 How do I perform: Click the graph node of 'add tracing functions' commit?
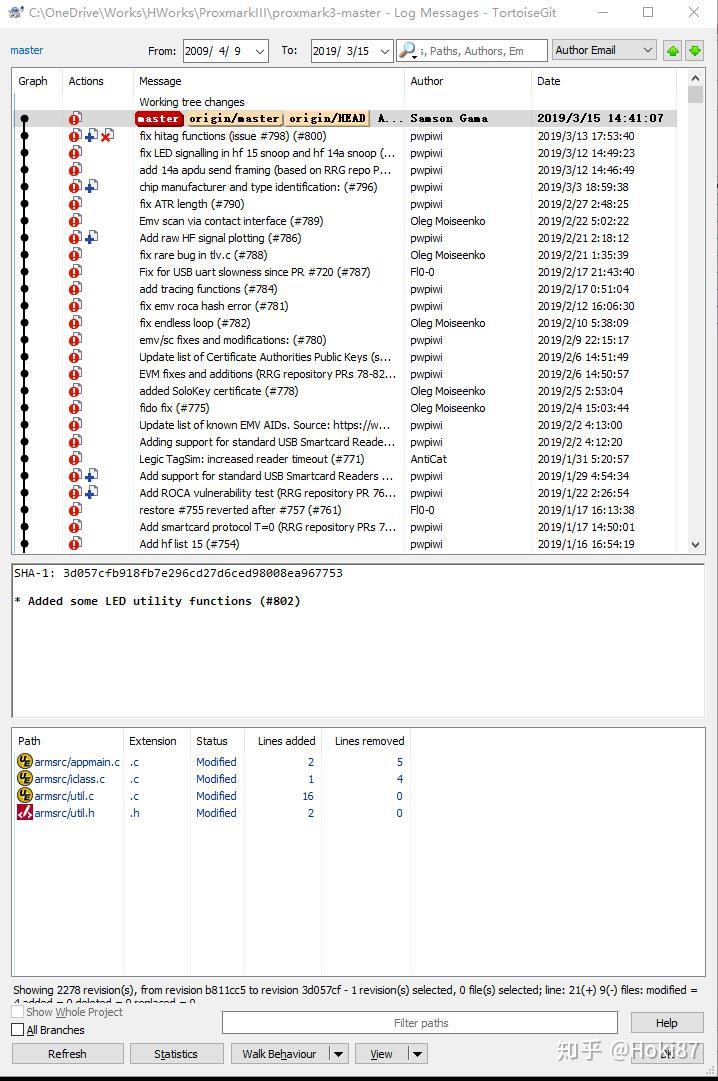(25, 289)
